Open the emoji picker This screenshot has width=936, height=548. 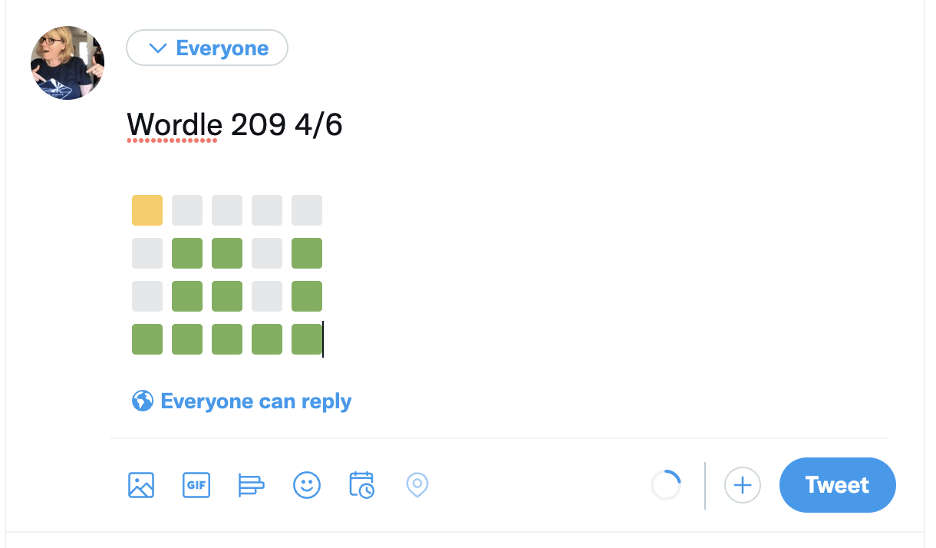[x=306, y=486]
